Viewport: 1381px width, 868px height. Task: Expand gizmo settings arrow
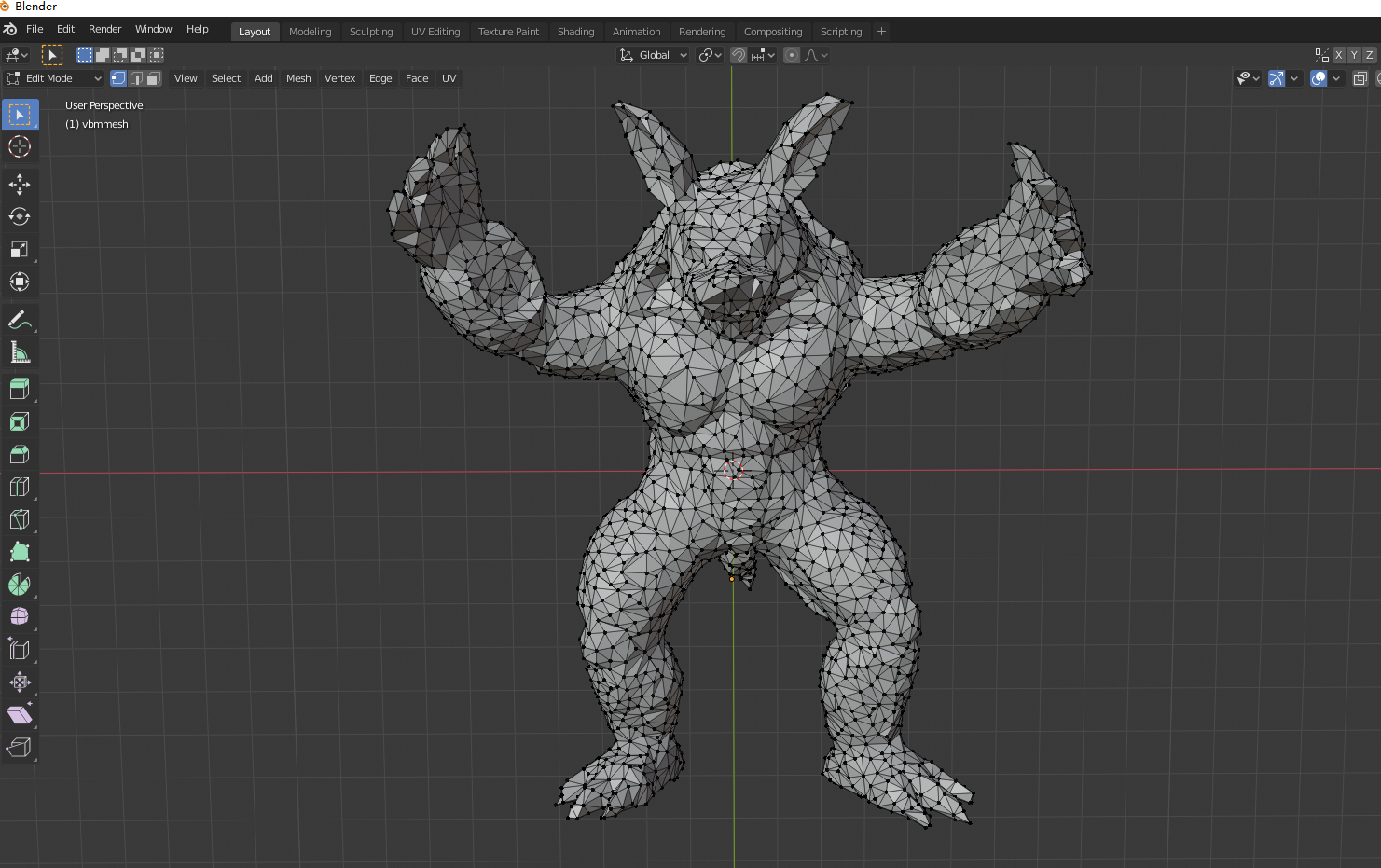click(1294, 78)
